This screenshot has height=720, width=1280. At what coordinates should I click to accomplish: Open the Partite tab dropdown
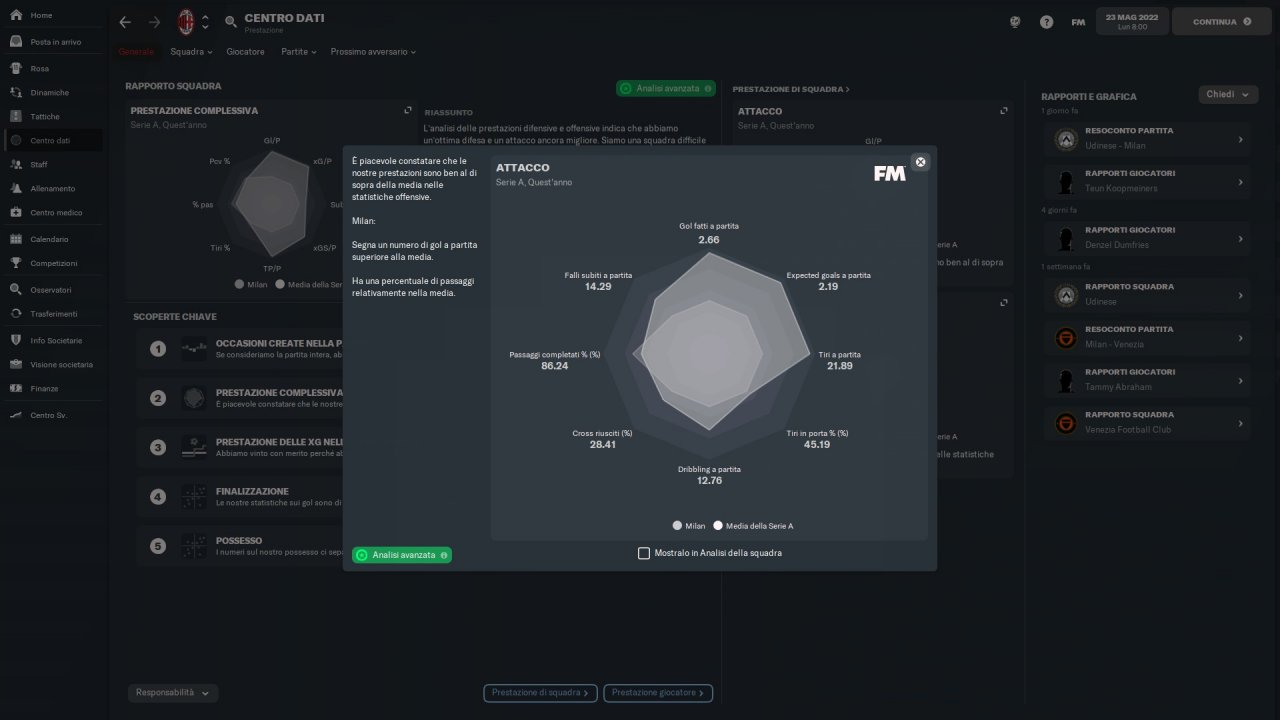(x=299, y=51)
